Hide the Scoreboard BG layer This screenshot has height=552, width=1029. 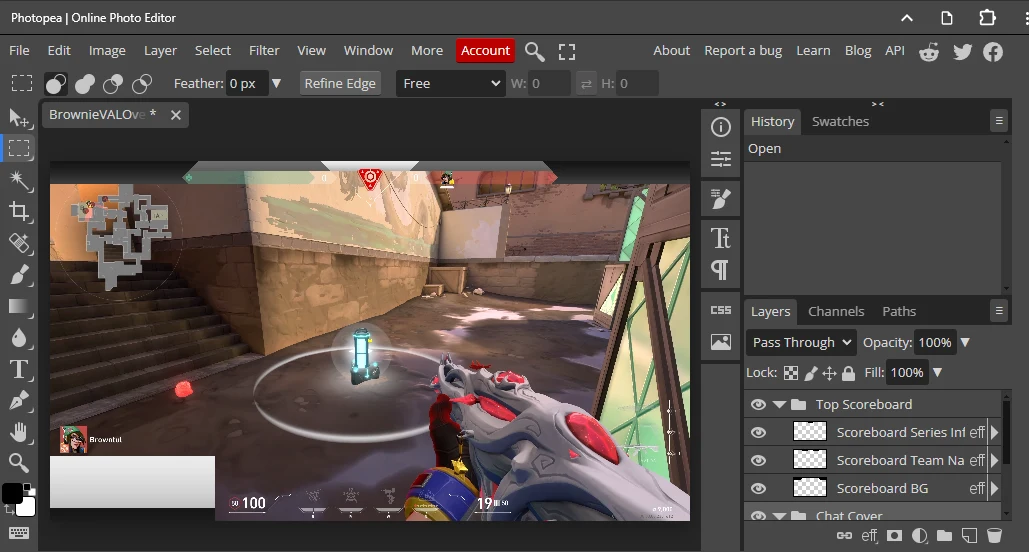click(758, 488)
